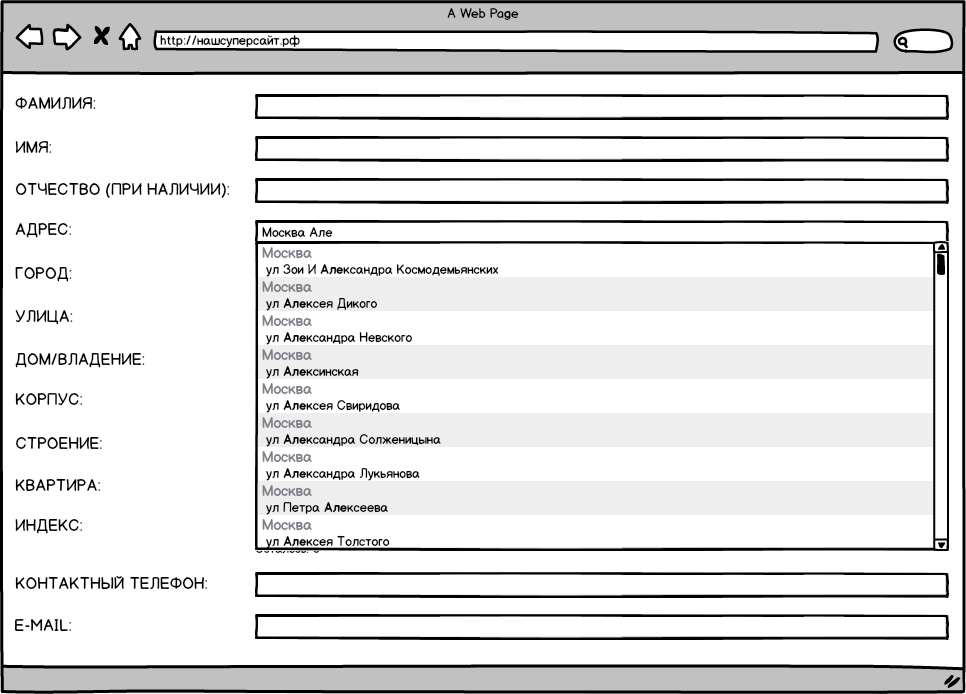Focus the Фамилия input field

coord(601,107)
